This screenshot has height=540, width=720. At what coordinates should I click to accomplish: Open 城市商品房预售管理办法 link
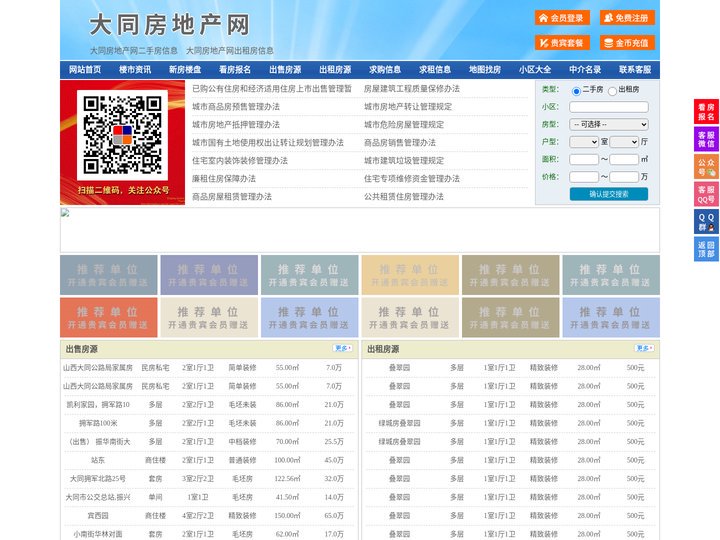[236, 107]
